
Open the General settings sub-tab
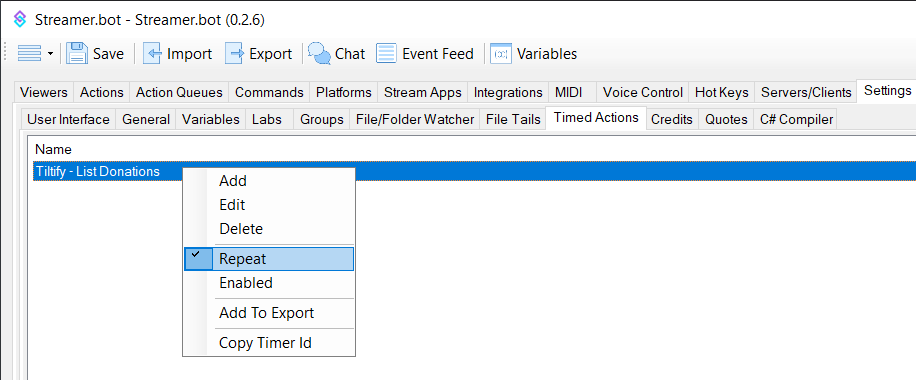[146, 119]
